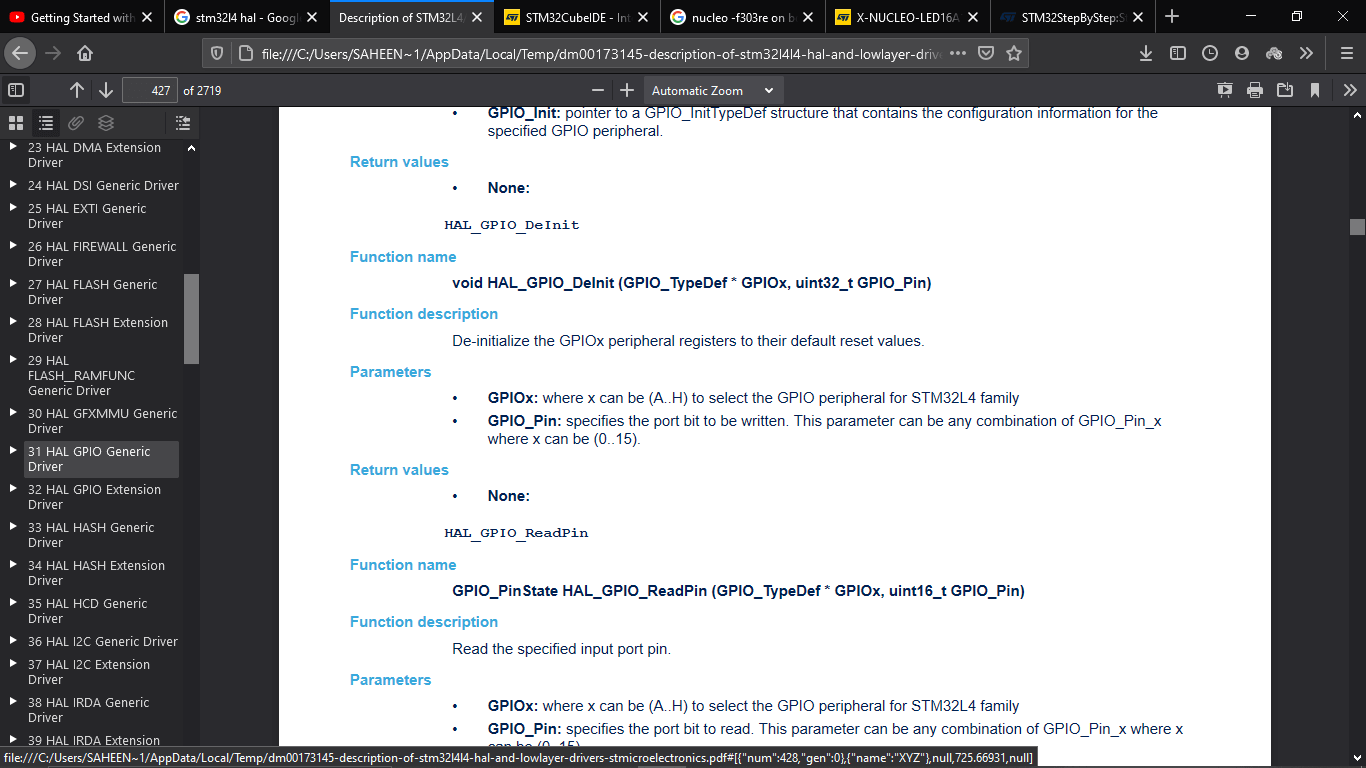The image size is (1366, 768).
Task: Open outline entry 32 HAL GPIO Extension Driver
Action: point(94,497)
